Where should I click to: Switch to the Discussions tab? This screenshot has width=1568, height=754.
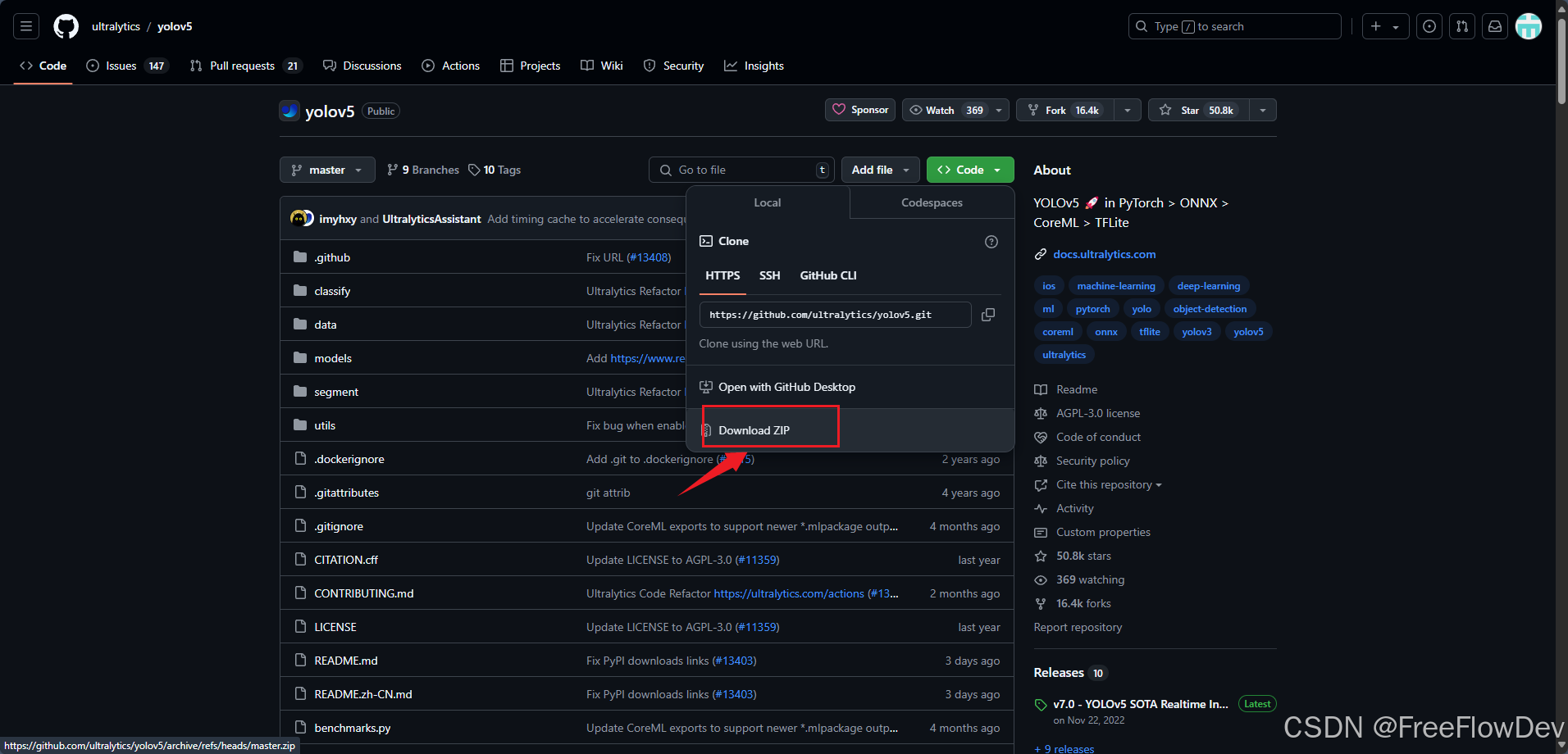[362, 66]
